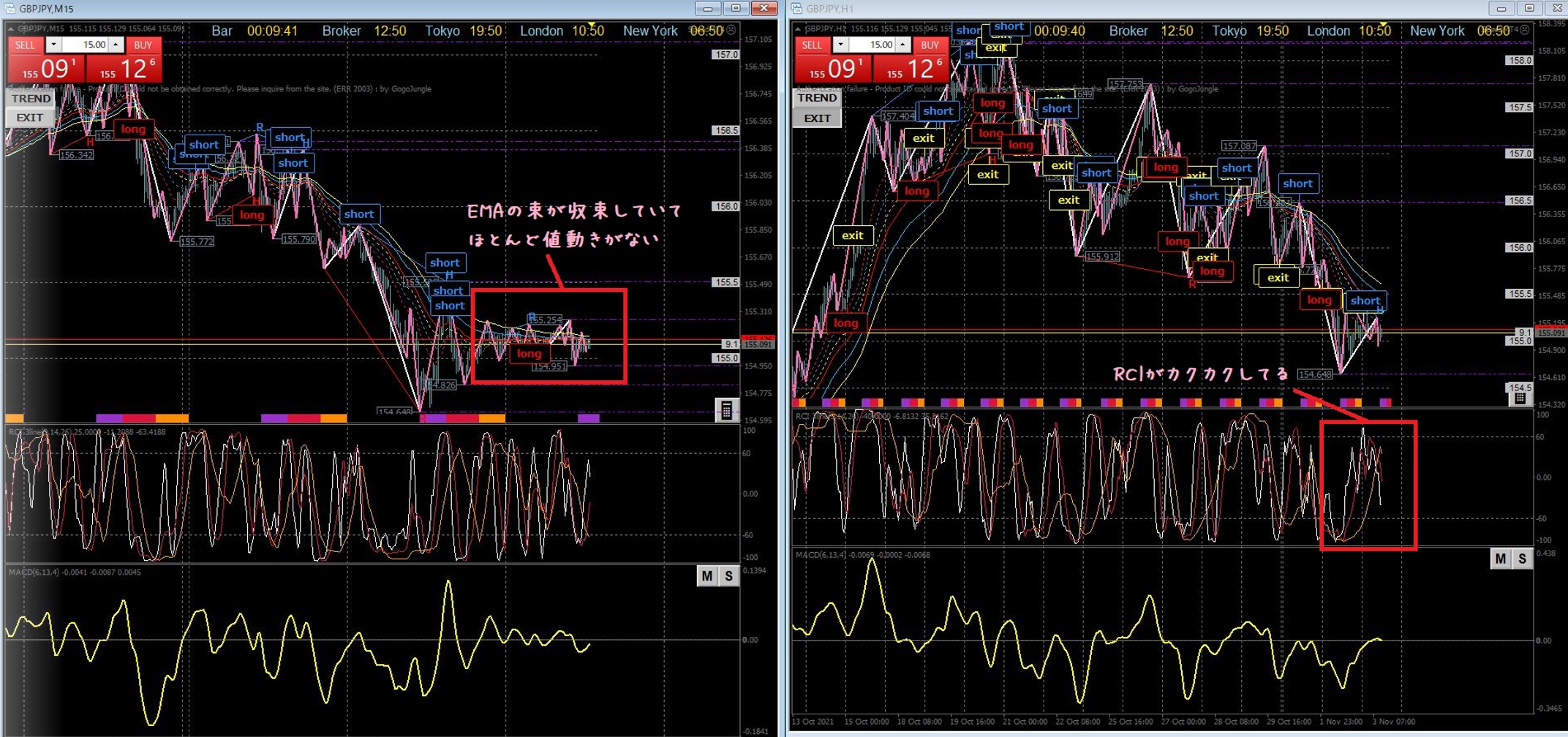Click the TREND button in the M15 chart
This screenshot has height=737, width=1568.
point(31,99)
